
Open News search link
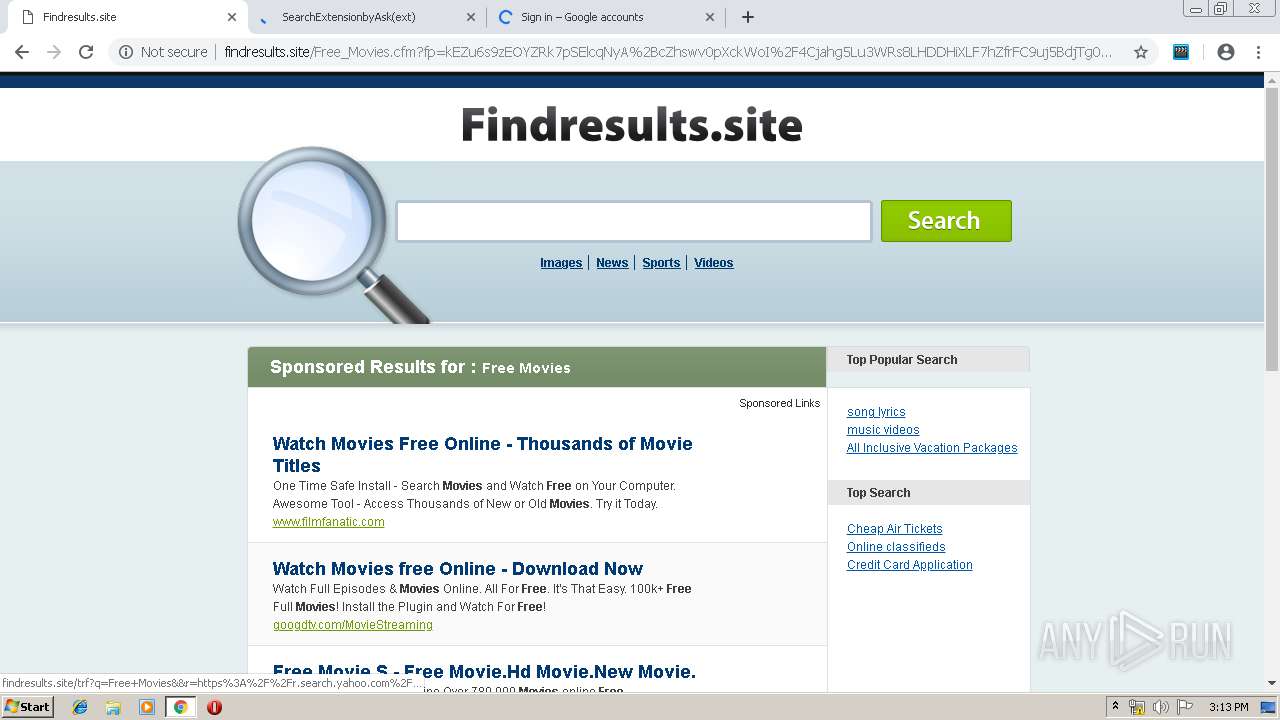click(x=612, y=263)
